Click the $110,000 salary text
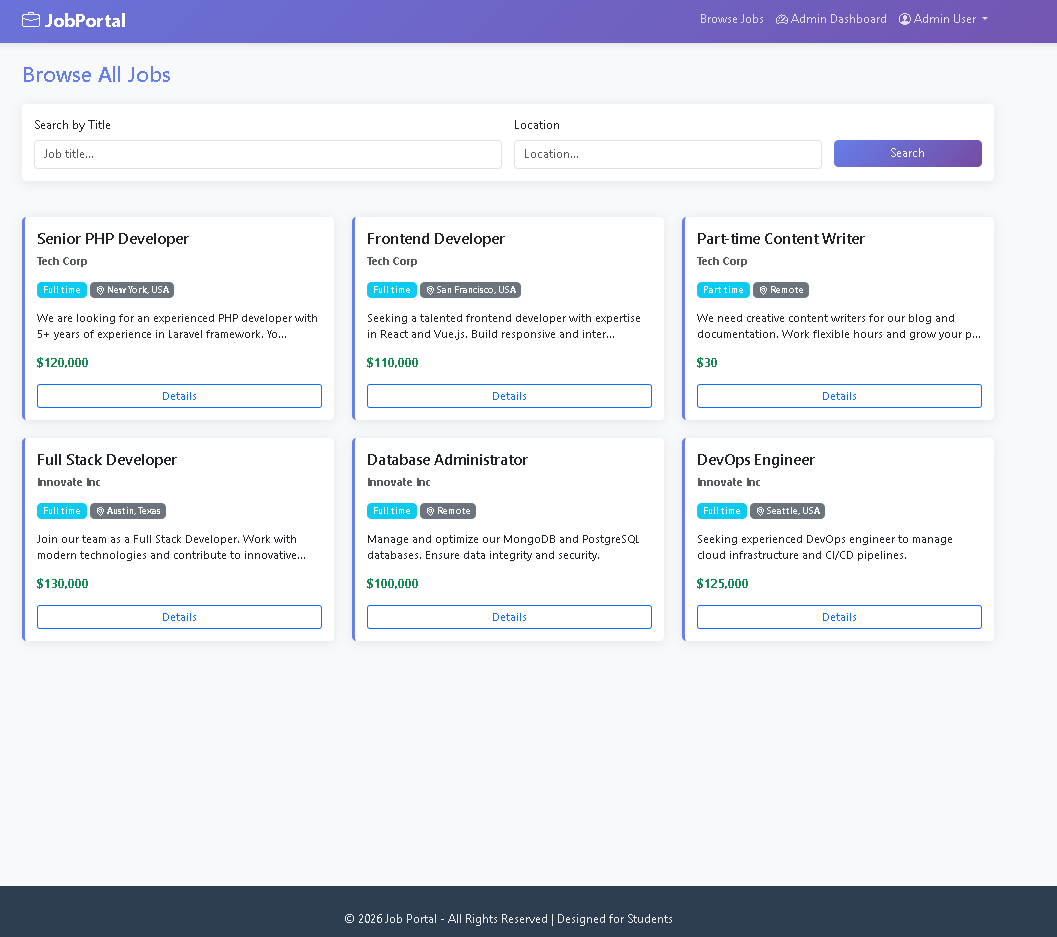This screenshot has height=937, width=1057. [392, 363]
